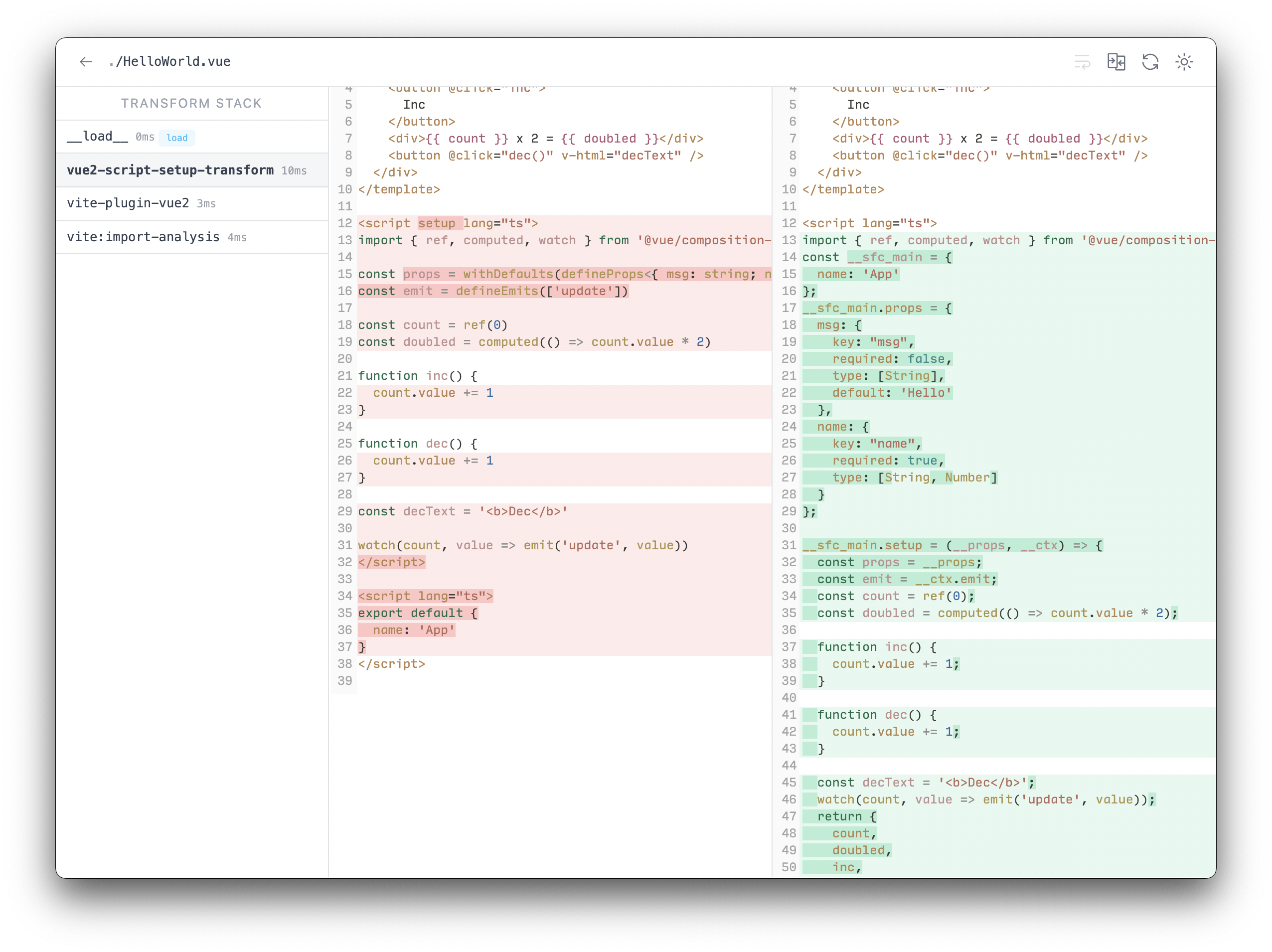This screenshot has height=952, width=1272.
Task: Click right pane line number 50
Action: point(789,867)
